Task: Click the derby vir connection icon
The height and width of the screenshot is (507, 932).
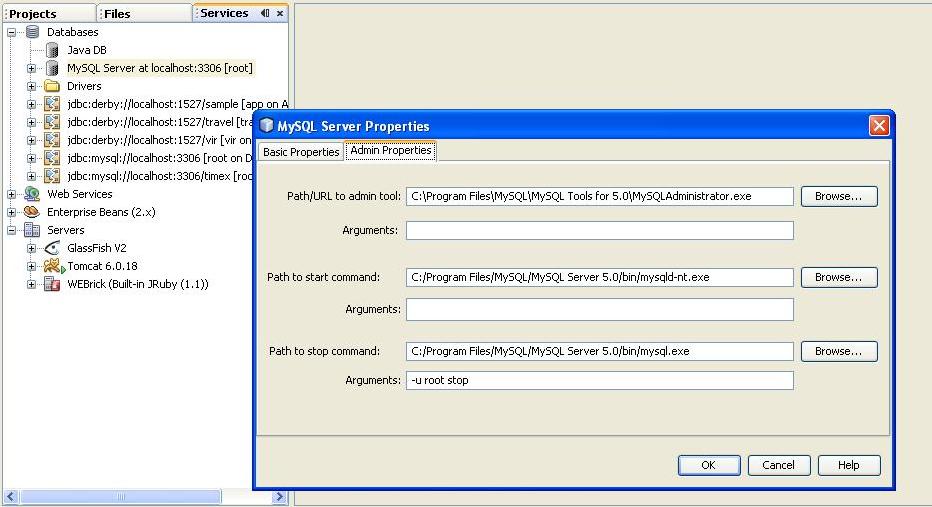Action: pos(52,140)
